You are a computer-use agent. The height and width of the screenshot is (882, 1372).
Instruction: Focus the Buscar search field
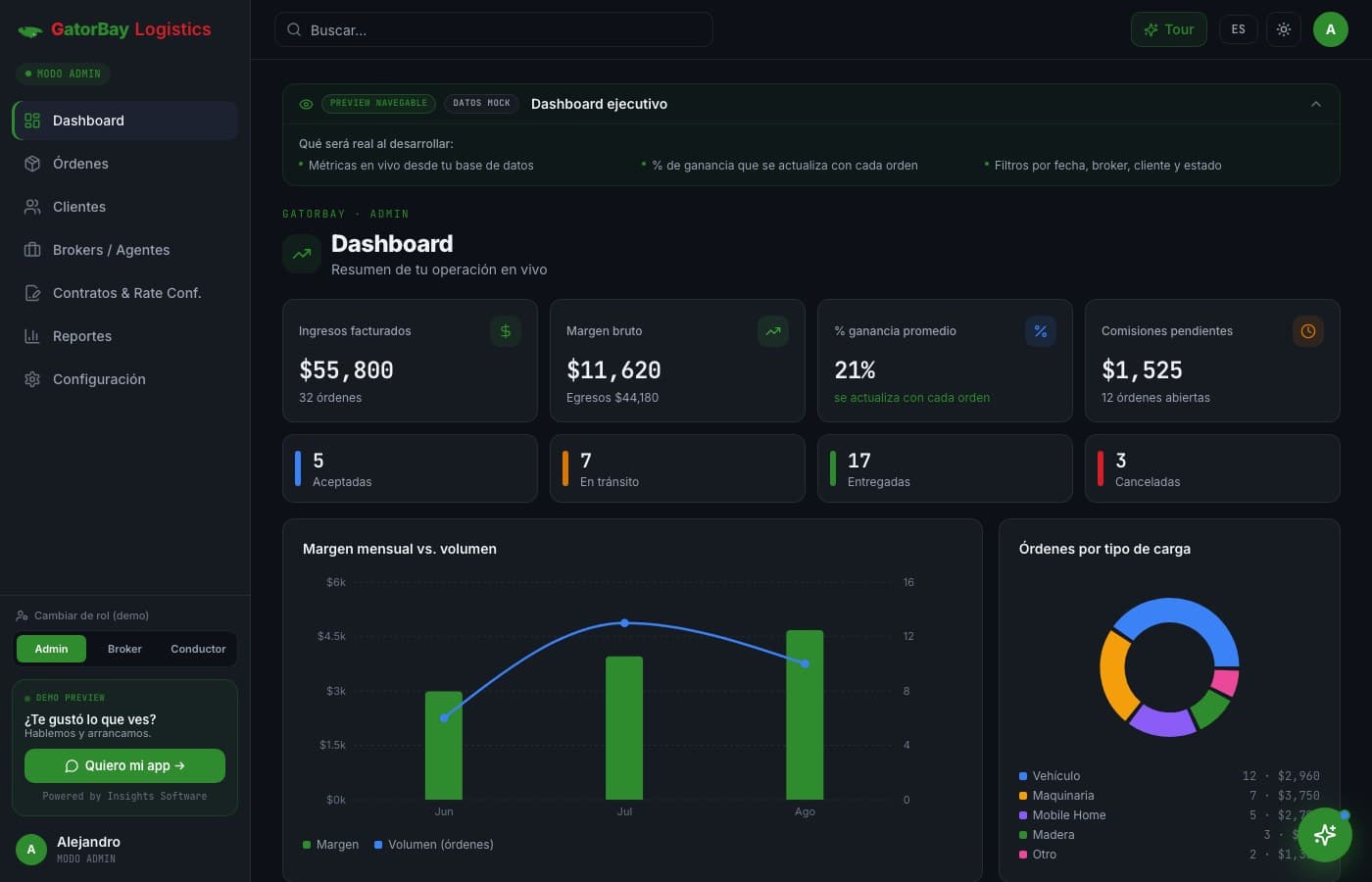(493, 29)
